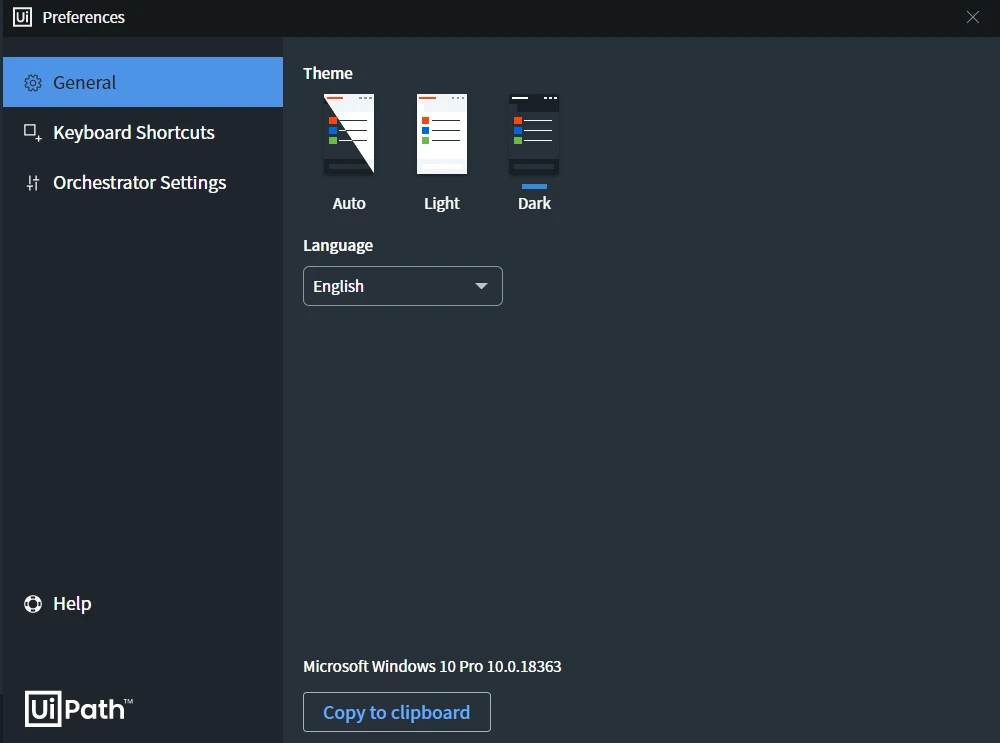Viewport: 1000px width, 743px height.
Task: Click the UiPath logo at bottom left
Action: click(78, 709)
